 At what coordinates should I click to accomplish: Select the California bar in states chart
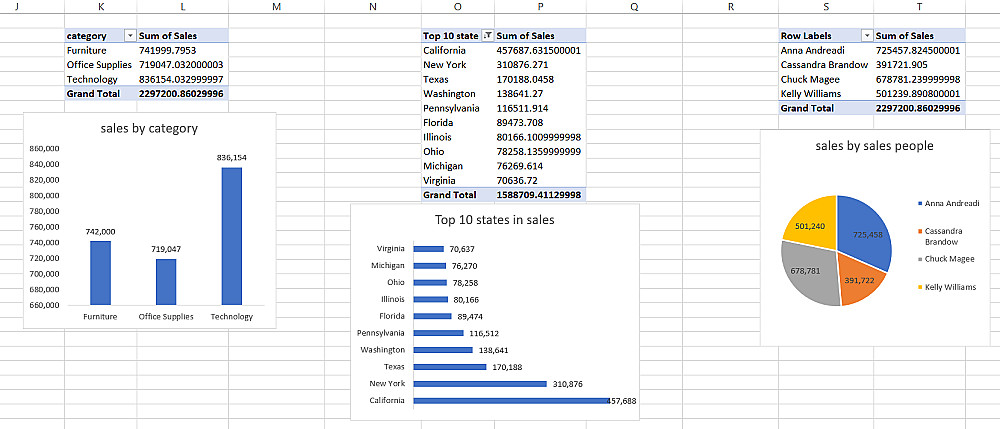(x=510, y=401)
